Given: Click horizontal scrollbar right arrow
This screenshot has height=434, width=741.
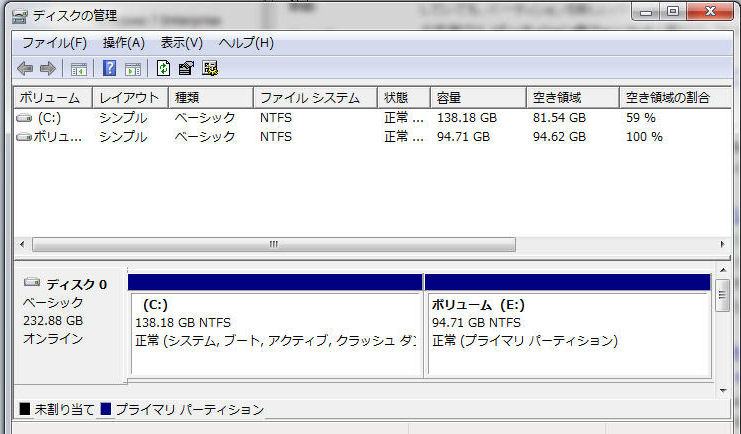Looking at the screenshot, I should [722, 244].
